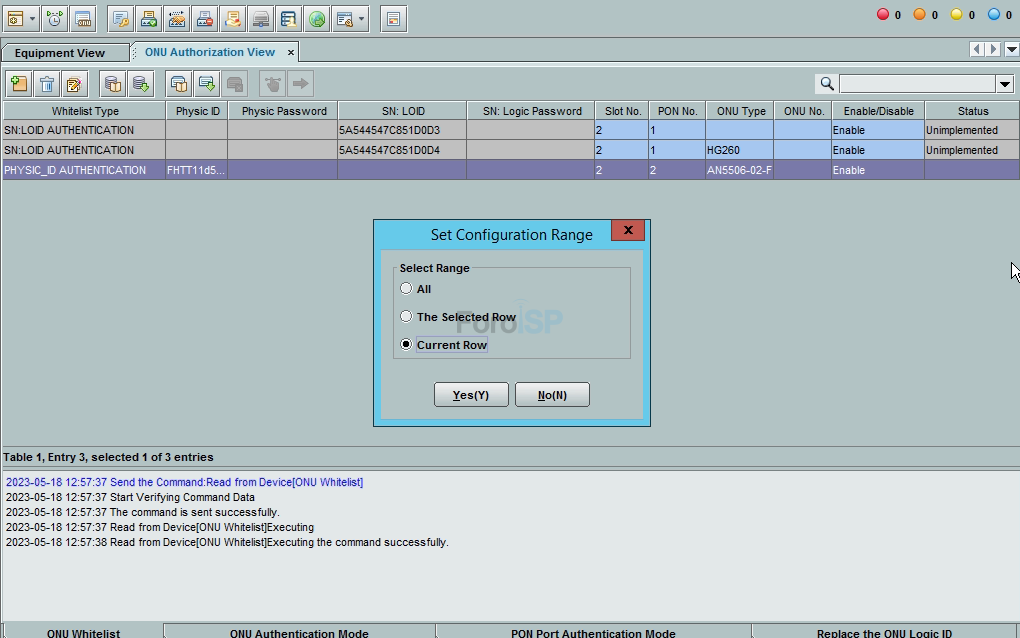Click the green globe icon in top toolbar

pos(316,18)
